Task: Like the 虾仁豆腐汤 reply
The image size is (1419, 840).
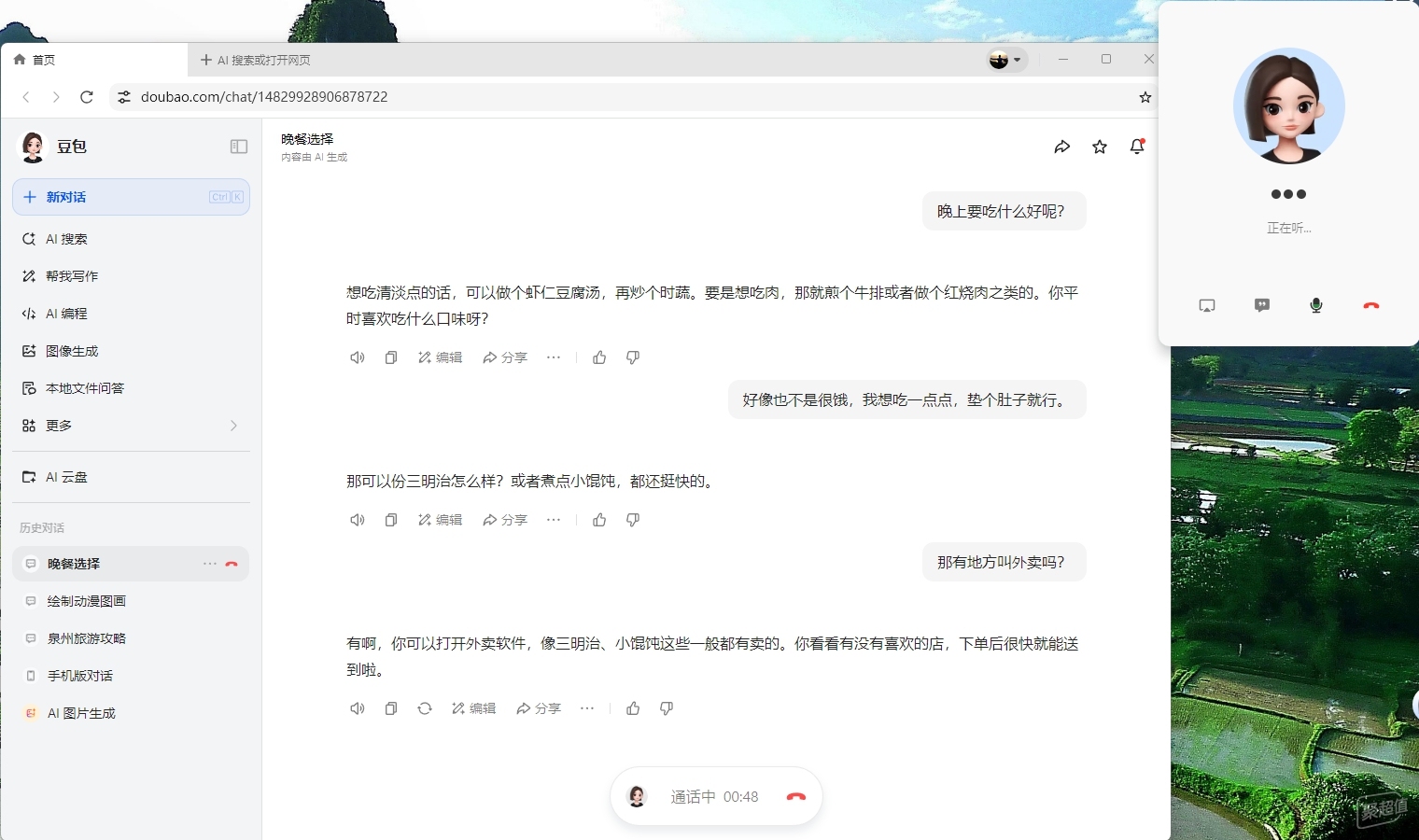Action: click(599, 357)
